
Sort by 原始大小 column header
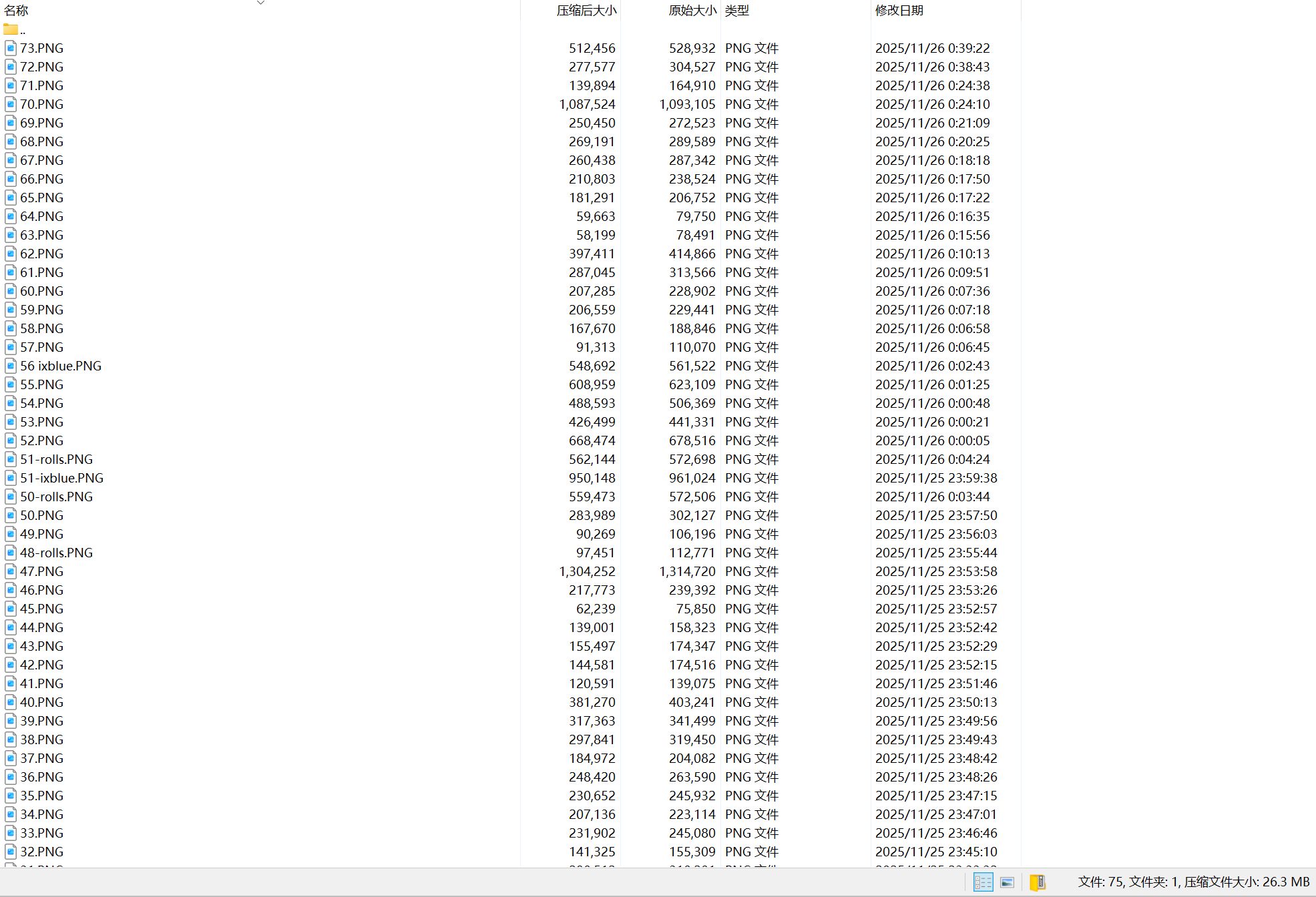coord(692,11)
